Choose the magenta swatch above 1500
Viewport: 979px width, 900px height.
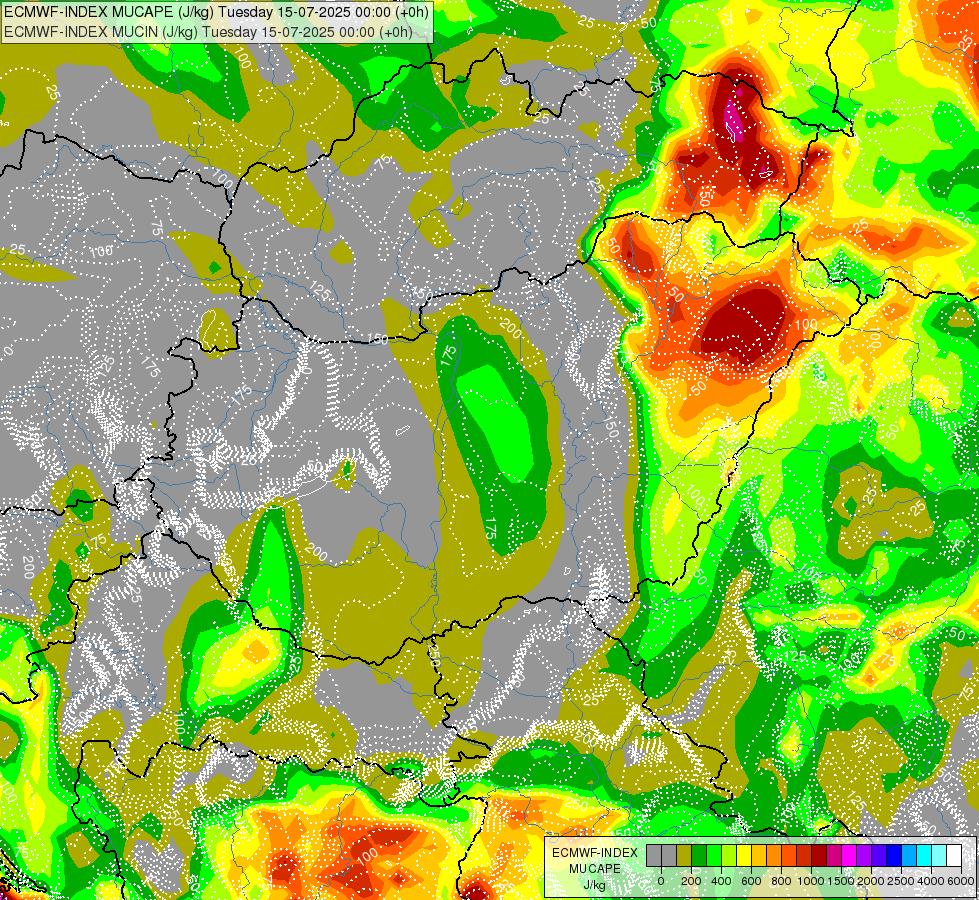pos(849,856)
